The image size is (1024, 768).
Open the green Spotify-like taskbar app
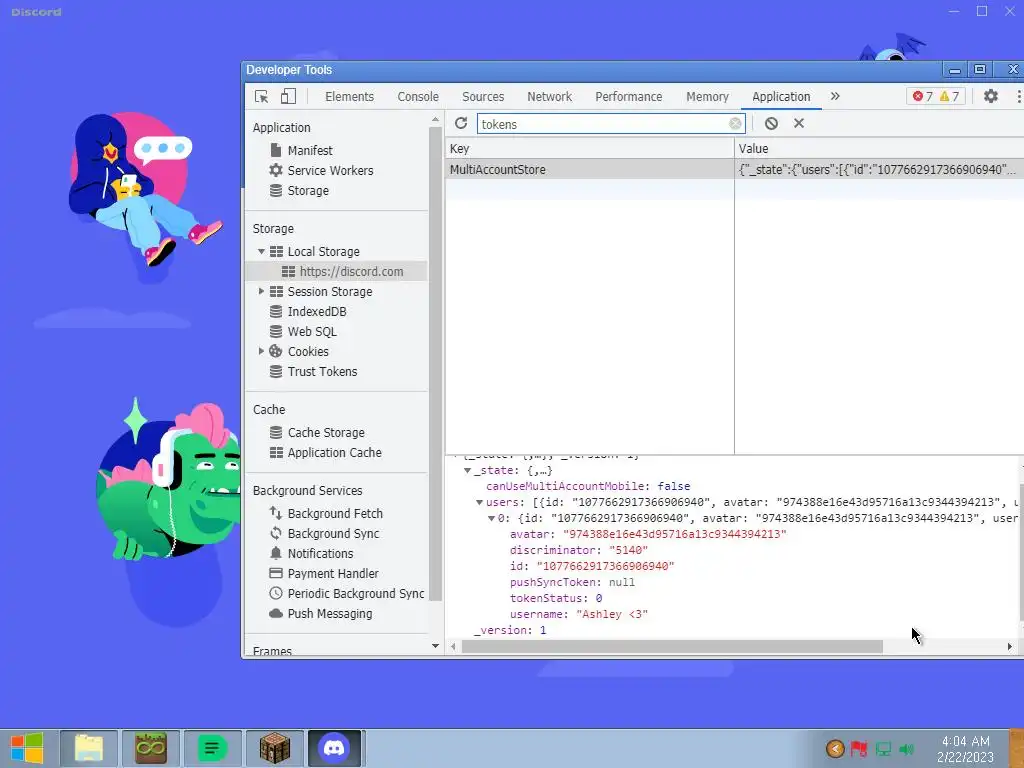tap(212, 748)
